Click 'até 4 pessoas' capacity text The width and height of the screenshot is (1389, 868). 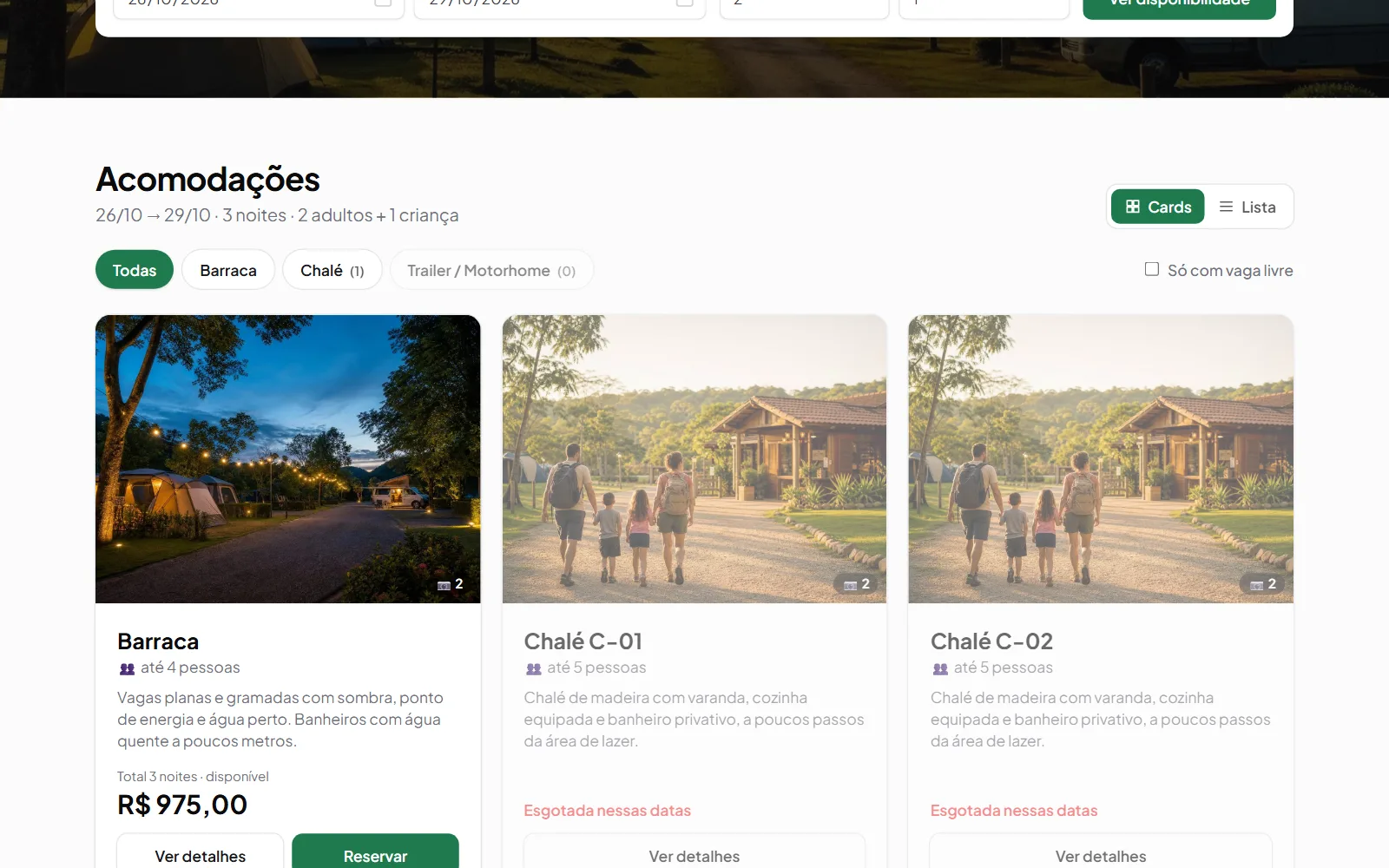click(x=190, y=667)
